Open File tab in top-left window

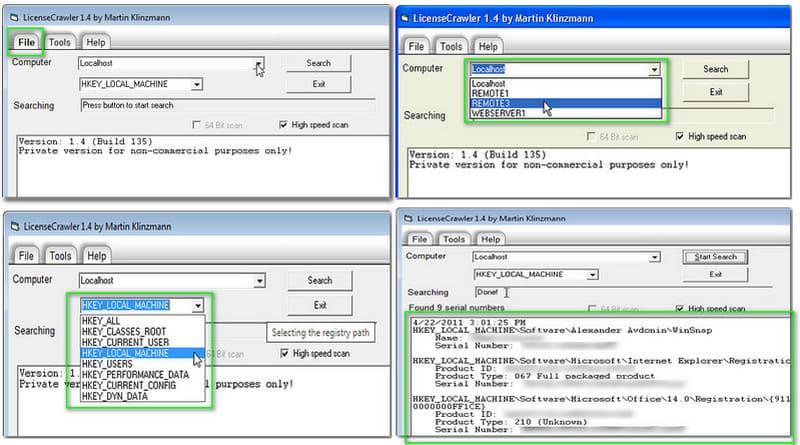26,42
